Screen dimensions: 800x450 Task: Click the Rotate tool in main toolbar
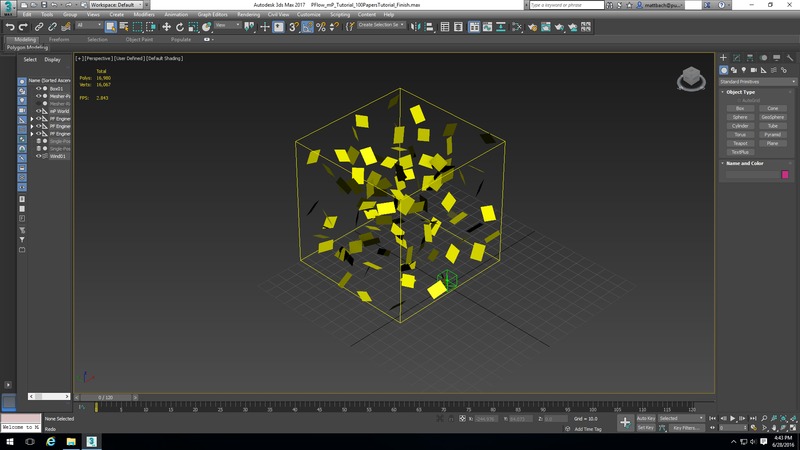point(180,27)
